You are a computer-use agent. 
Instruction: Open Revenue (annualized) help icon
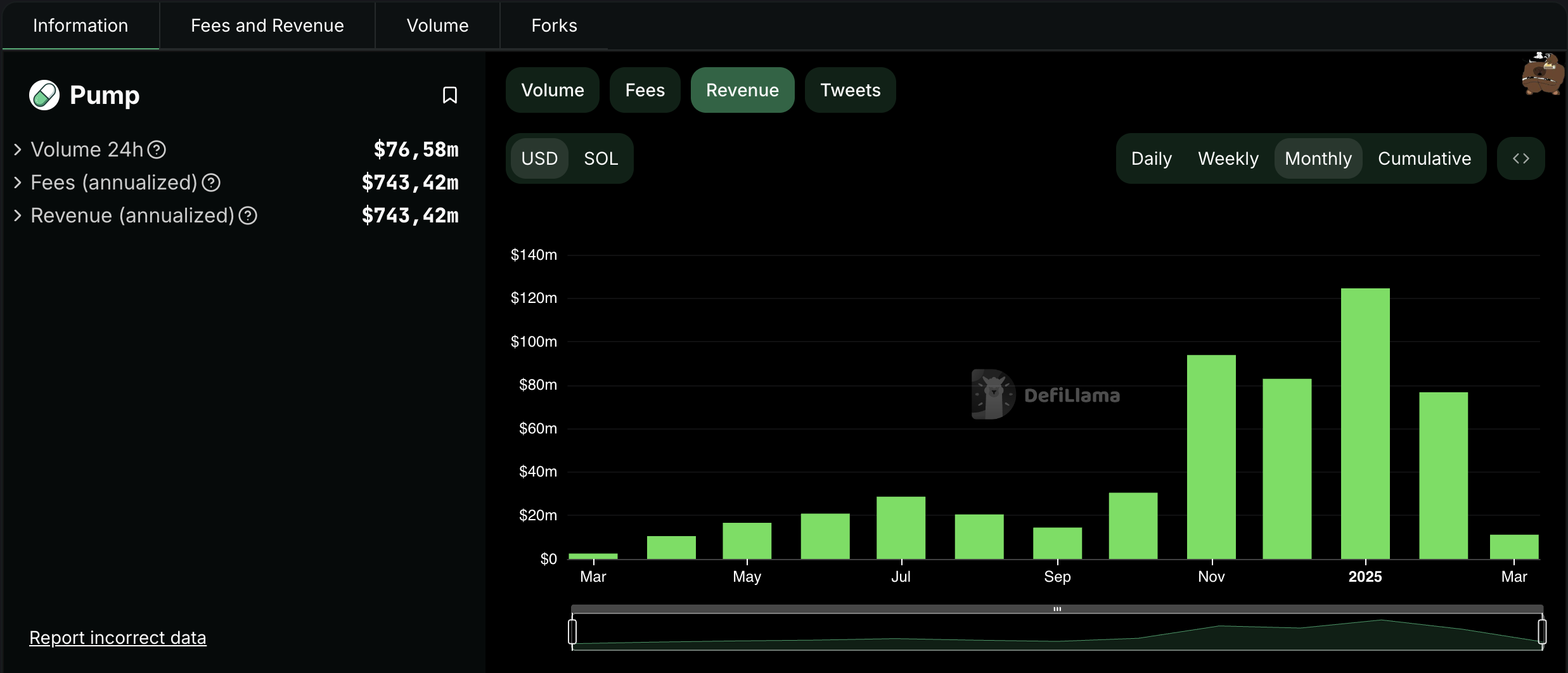[x=248, y=215]
